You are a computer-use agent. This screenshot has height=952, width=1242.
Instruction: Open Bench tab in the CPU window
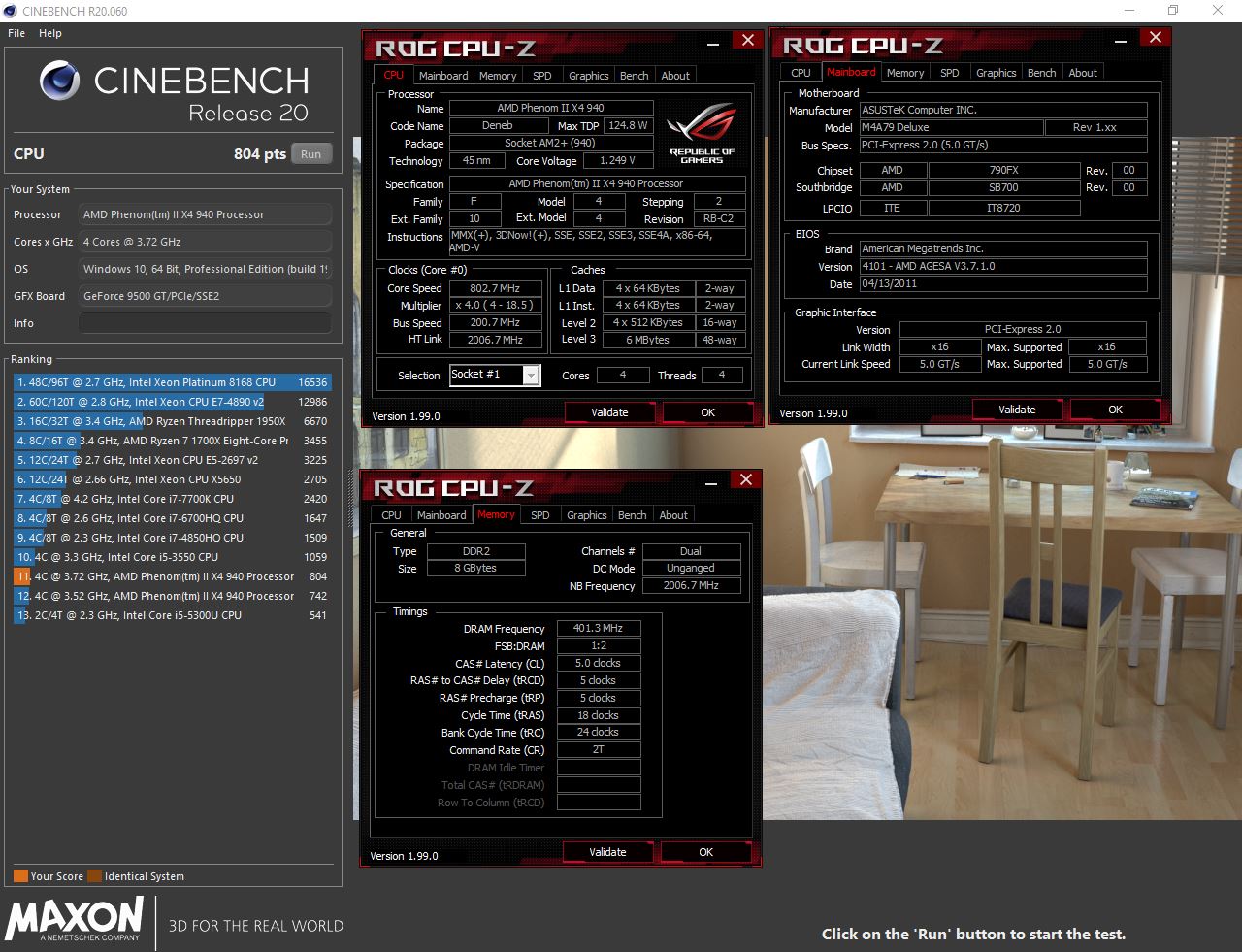pos(635,76)
